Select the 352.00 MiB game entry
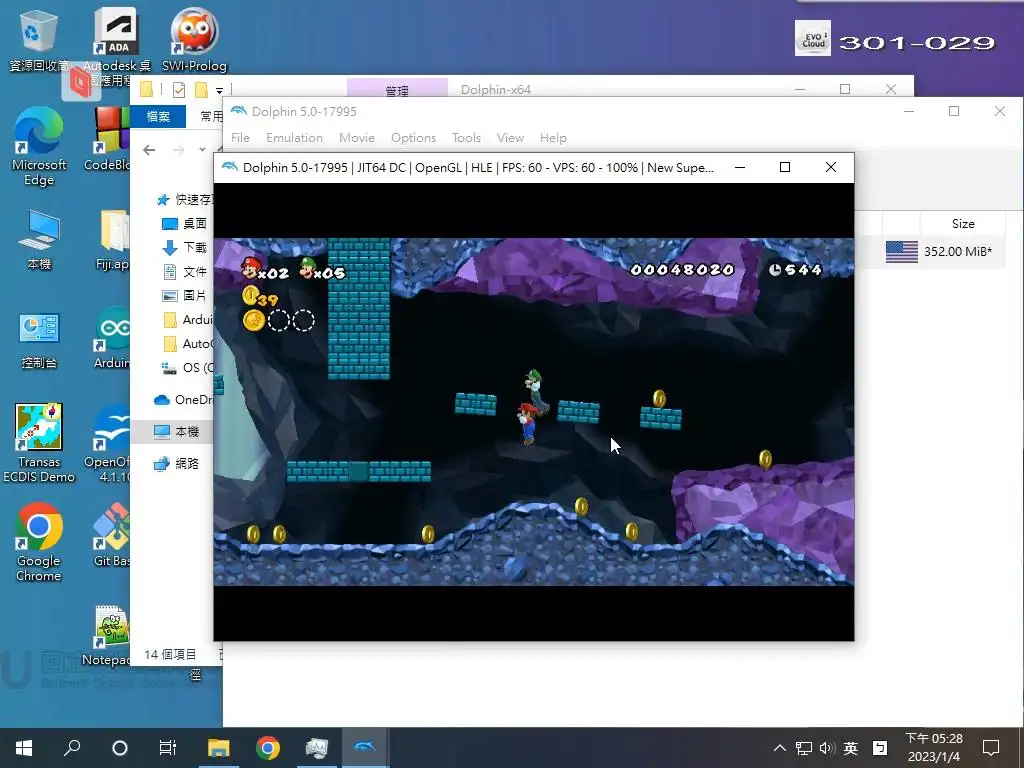1024x768 pixels. (957, 251)
